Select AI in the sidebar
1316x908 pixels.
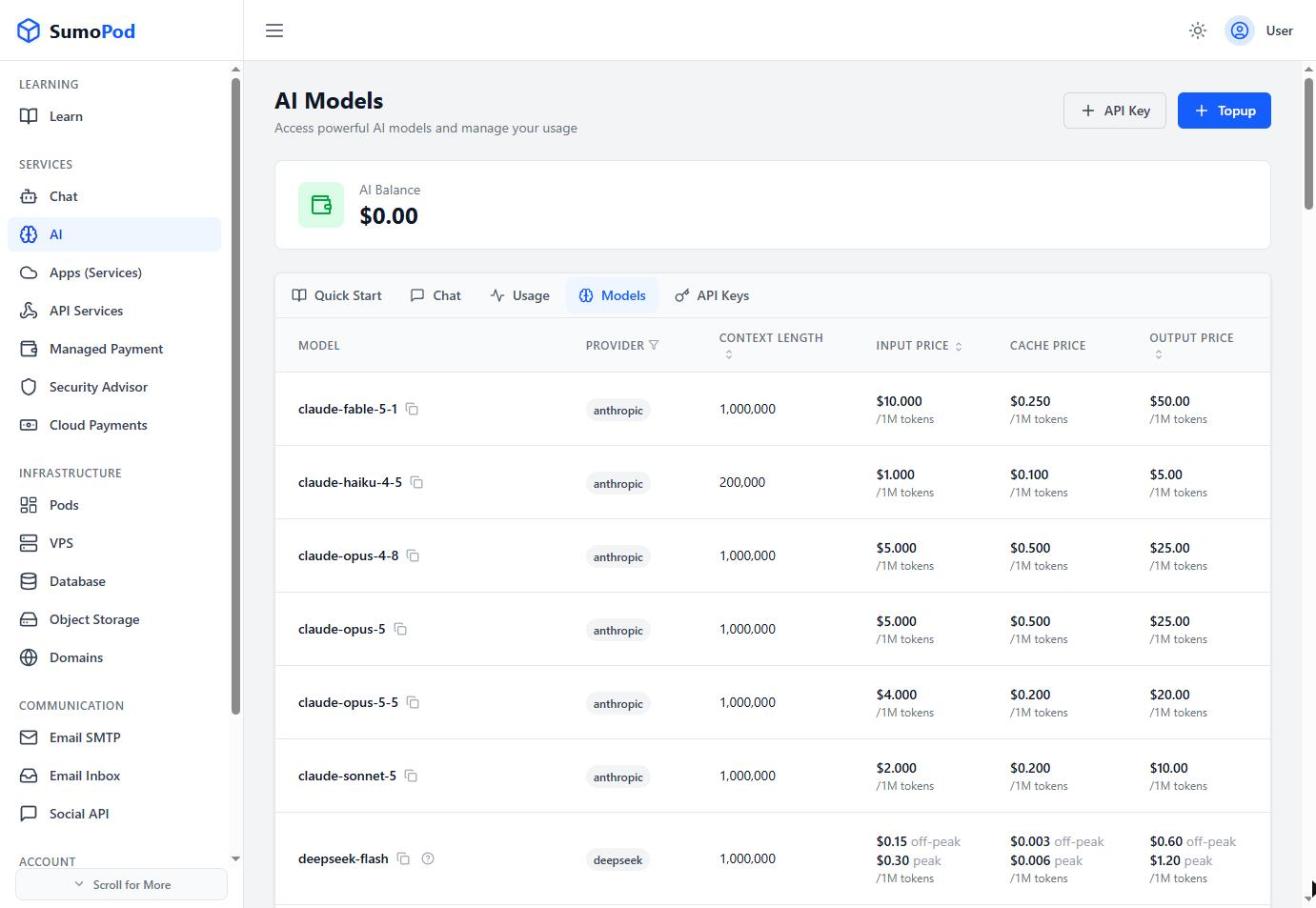tap(114, 235)
